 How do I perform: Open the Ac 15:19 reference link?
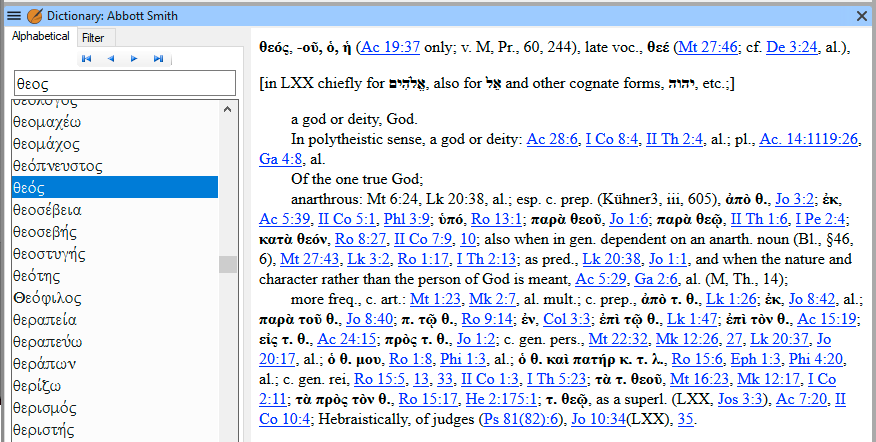[x=827, y=319]
